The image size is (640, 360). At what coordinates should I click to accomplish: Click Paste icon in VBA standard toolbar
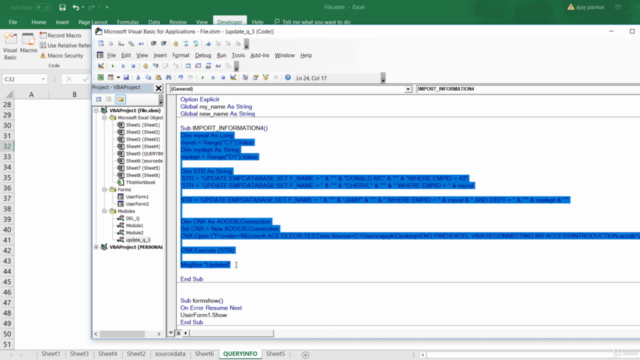(x=158, y=78)
